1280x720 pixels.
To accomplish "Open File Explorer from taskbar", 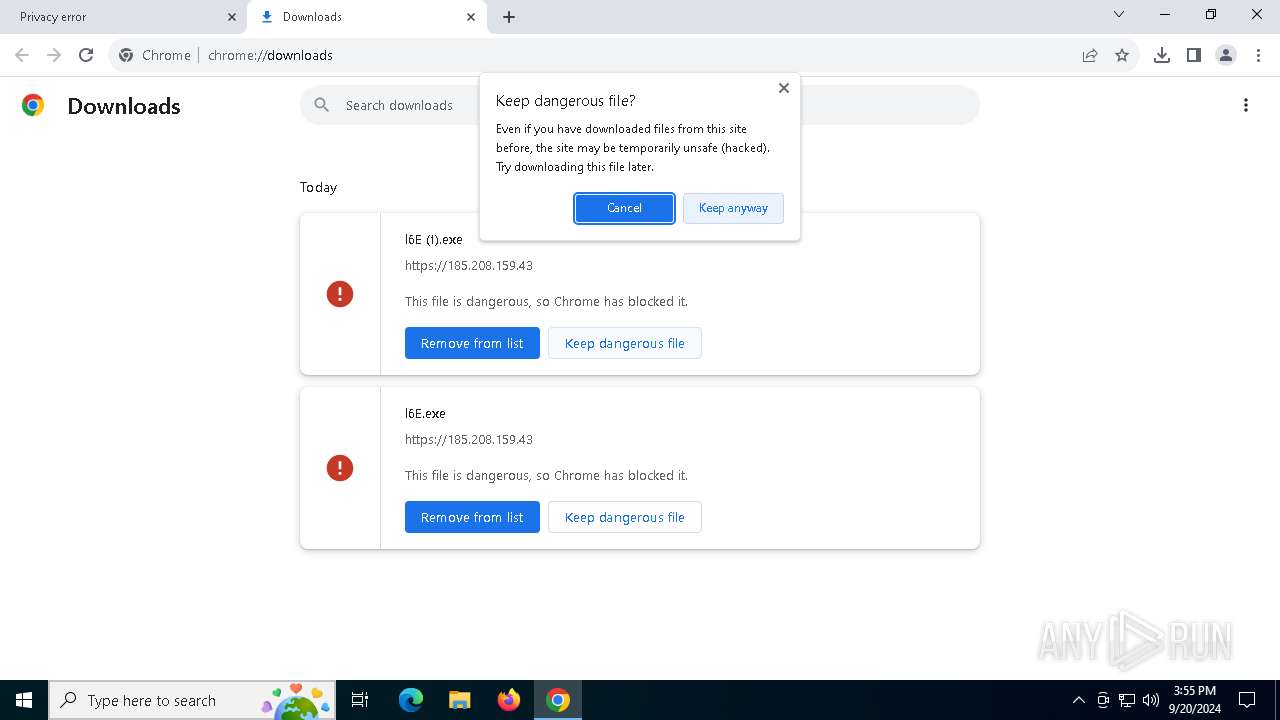I will pos(460,700).
